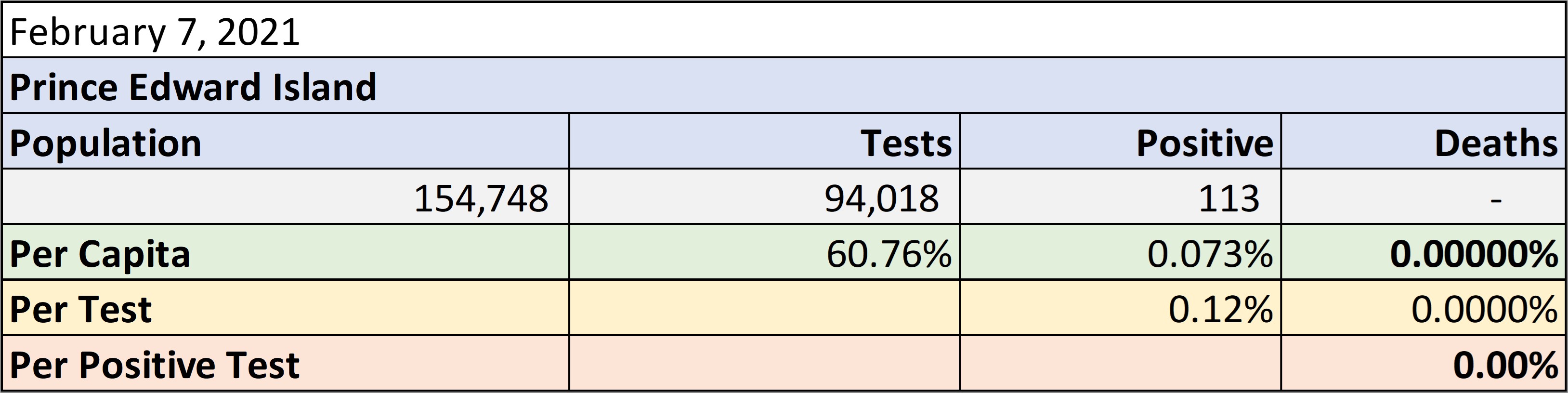Click the 60.76% per capita tests cell
The image size is (1568, 393).
coord(765,252)
